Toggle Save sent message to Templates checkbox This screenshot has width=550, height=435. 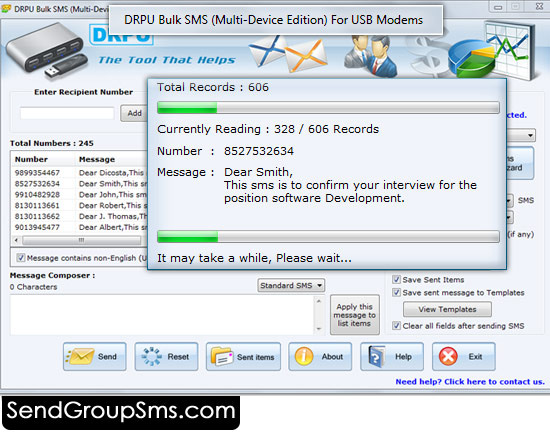[x=396, y=293]
